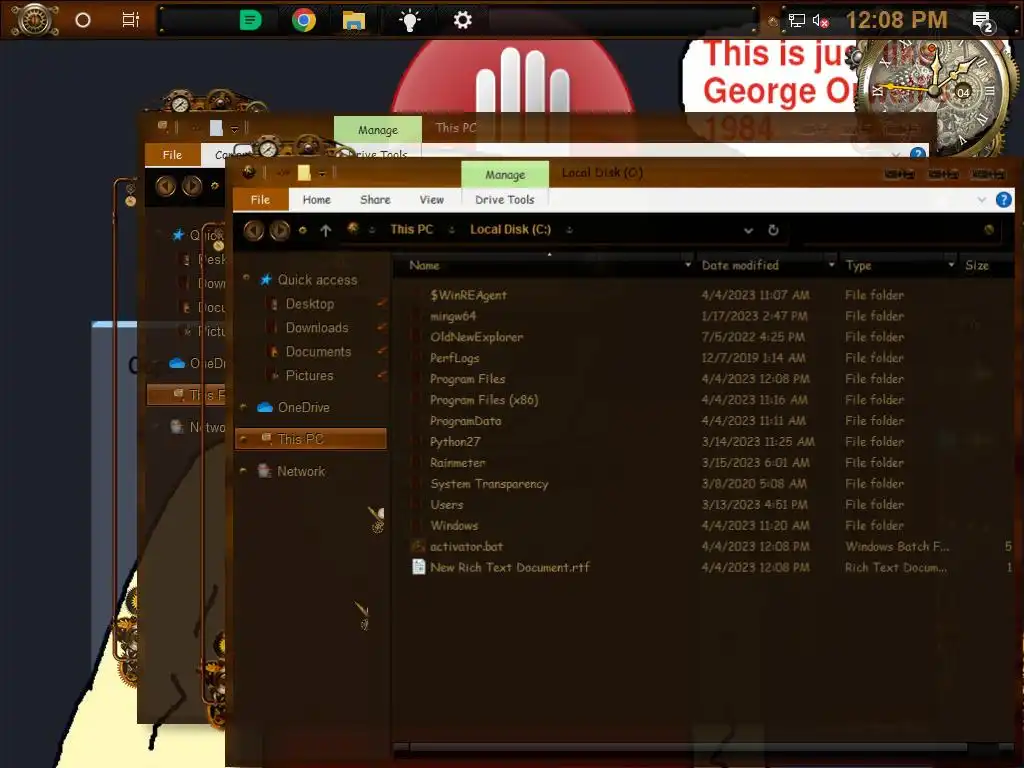Open recent locations dropdown beside forward button
This screenshot has width=1024, height=768.
tap(302, 230)
